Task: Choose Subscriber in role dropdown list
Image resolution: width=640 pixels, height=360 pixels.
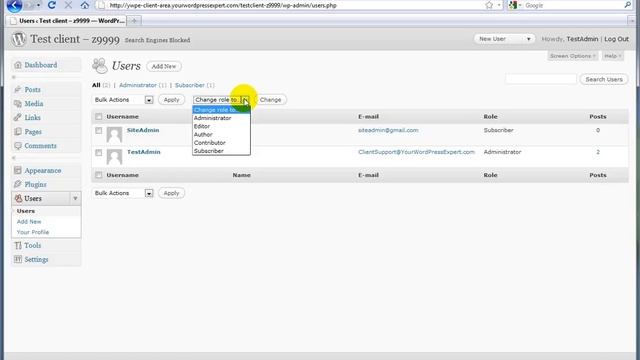Action: pyautogui.click(x=221, y=151)
